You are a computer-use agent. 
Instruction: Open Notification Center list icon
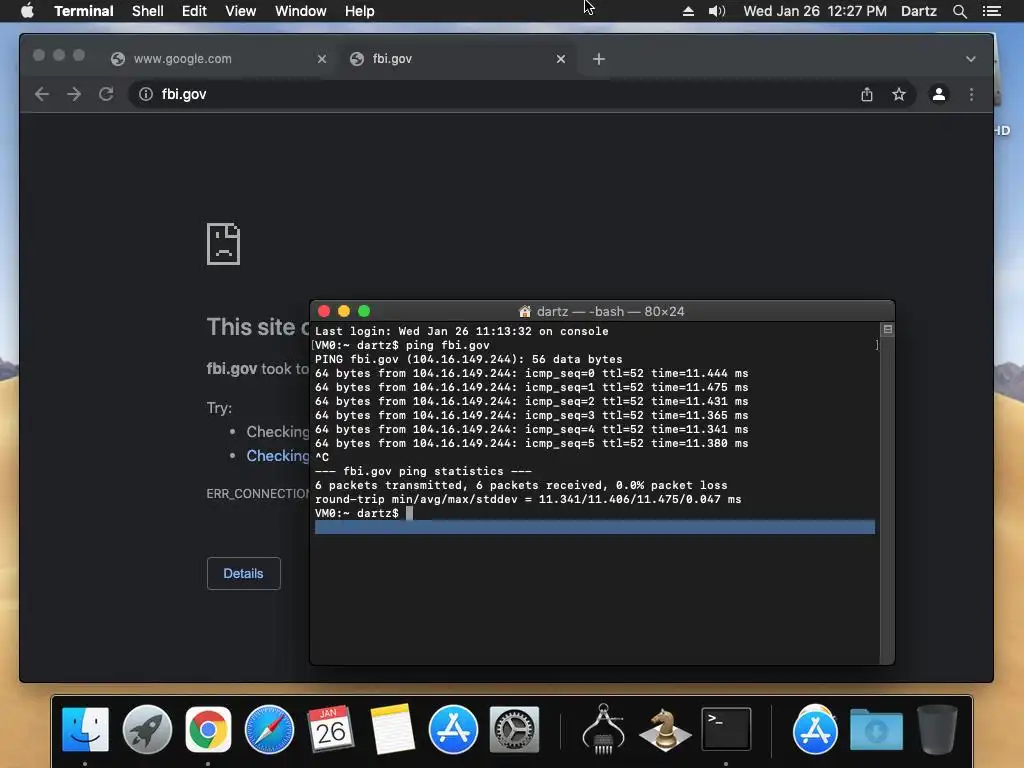(991, 11)
